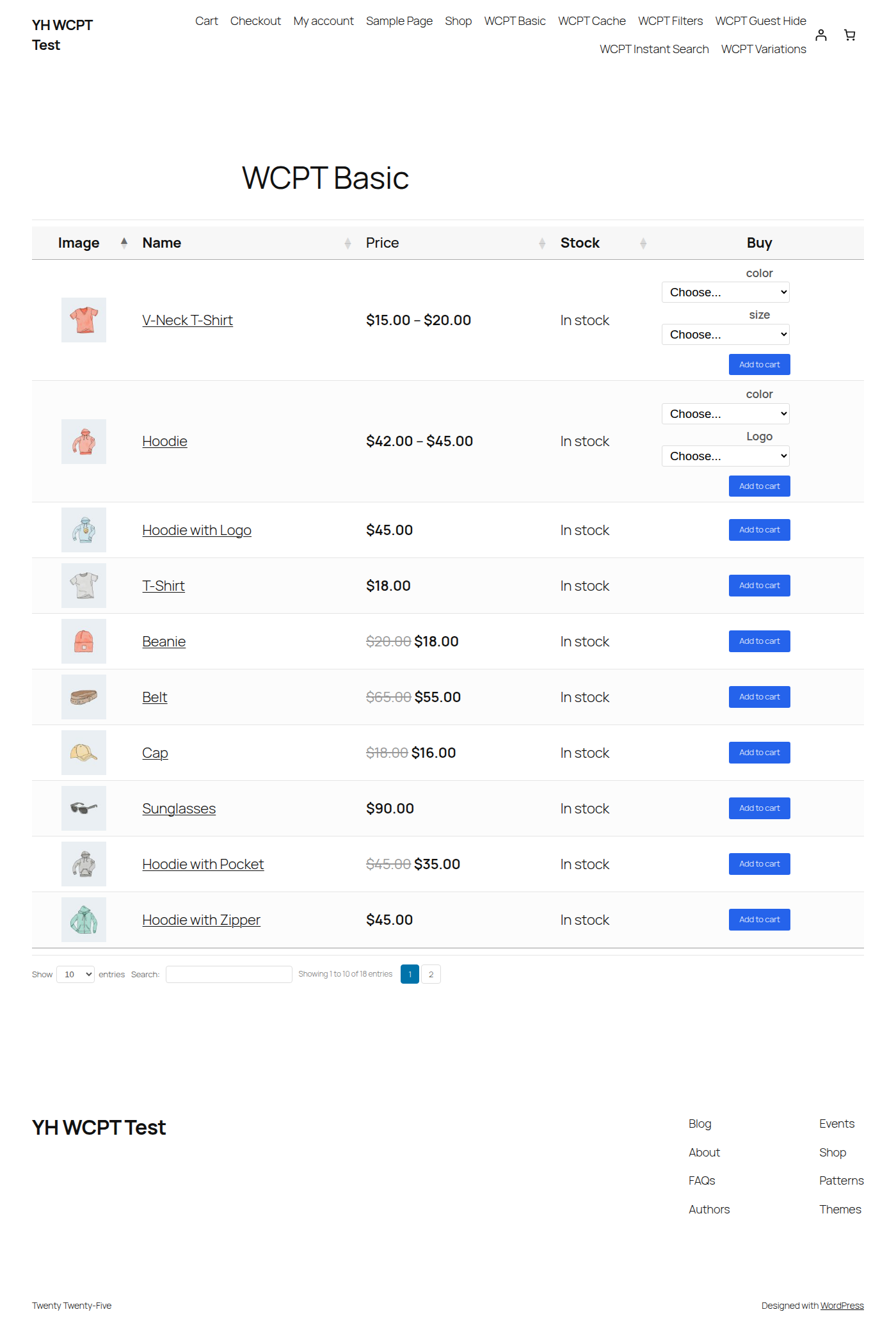Add Beanie to cart

[x=760, y=641]
